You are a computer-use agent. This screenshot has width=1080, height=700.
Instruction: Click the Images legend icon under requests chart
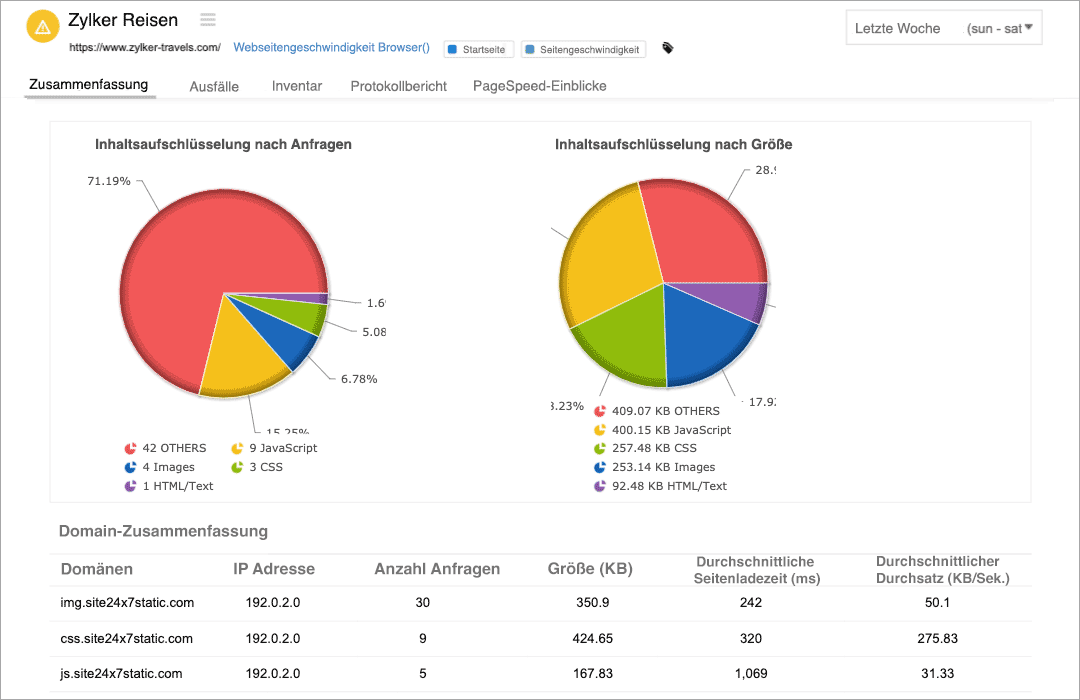point(130,467)
